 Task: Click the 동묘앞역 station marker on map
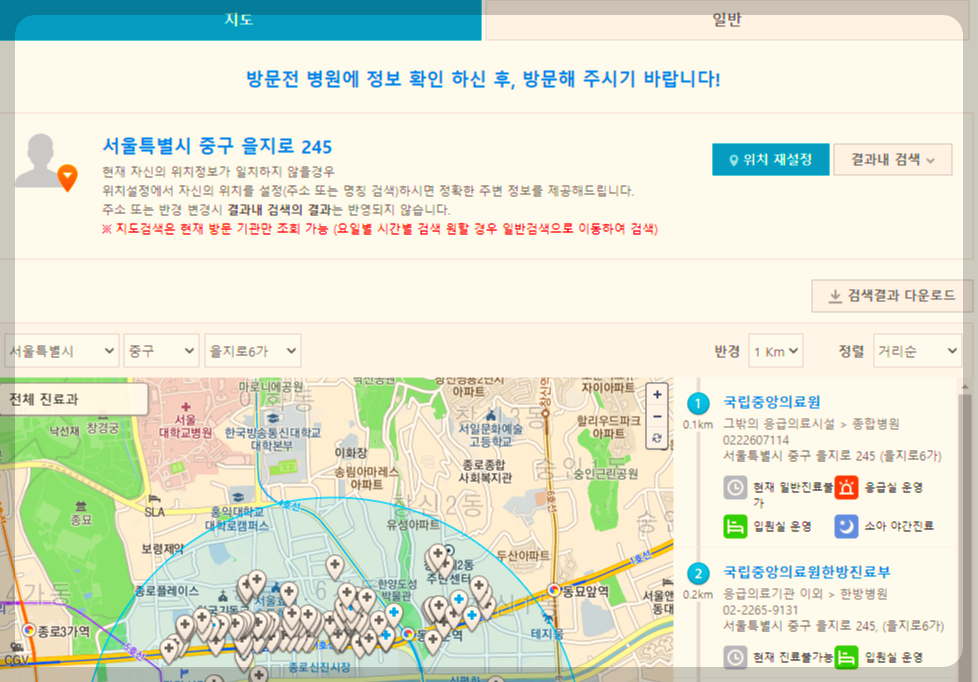click(554, 590)
